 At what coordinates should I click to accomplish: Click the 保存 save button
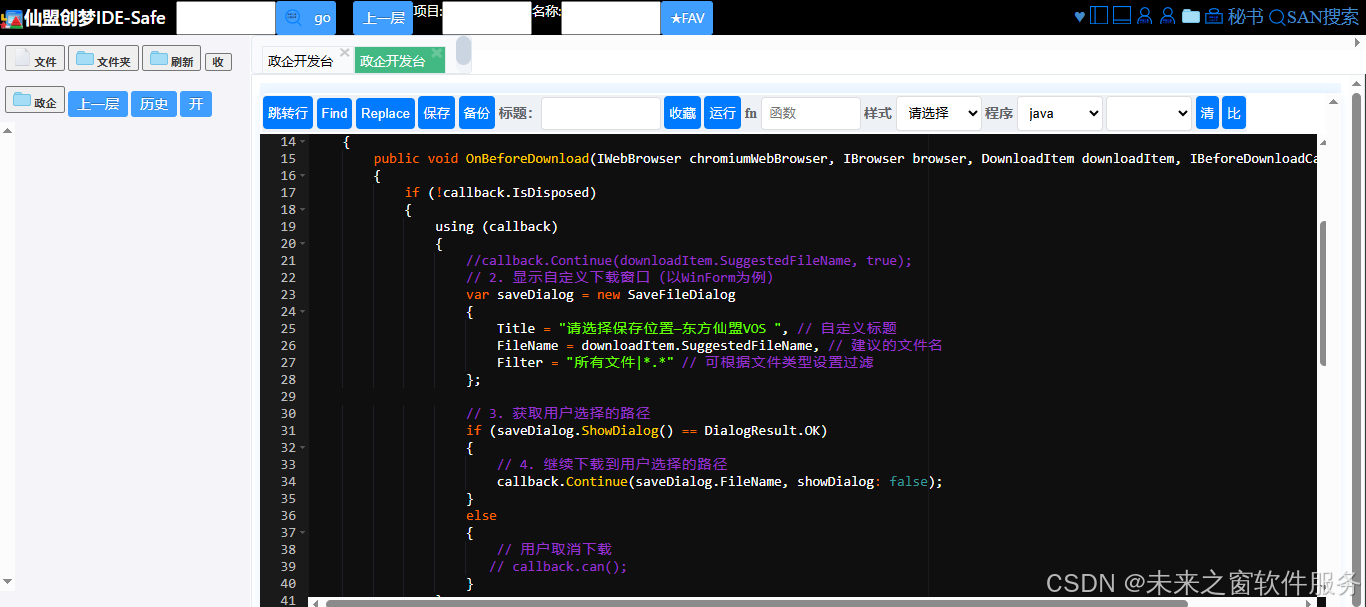pyautogui.click(x=437, y=113)
